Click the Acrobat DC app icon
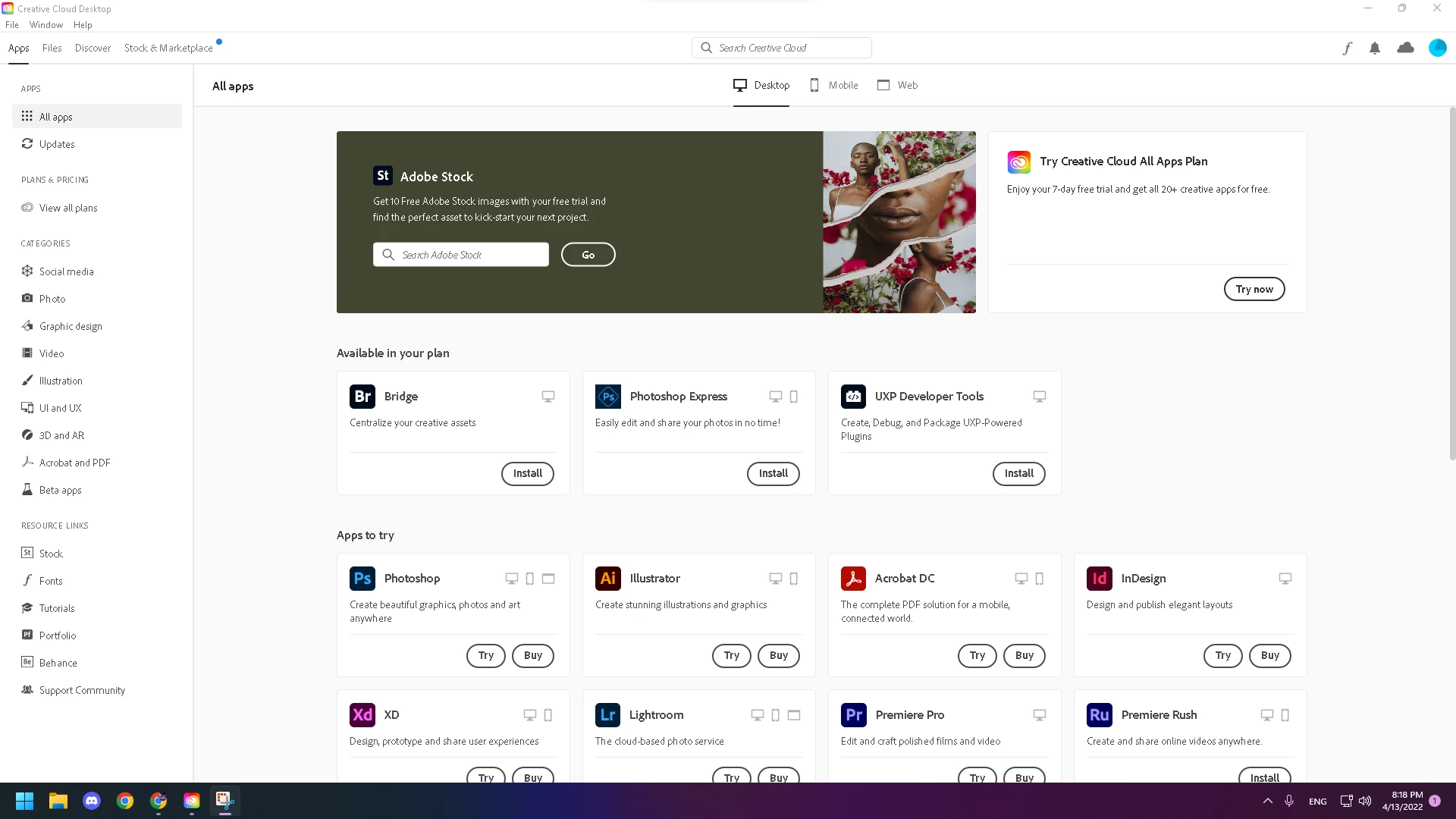Screen dimensions: 1456x819 853,579
